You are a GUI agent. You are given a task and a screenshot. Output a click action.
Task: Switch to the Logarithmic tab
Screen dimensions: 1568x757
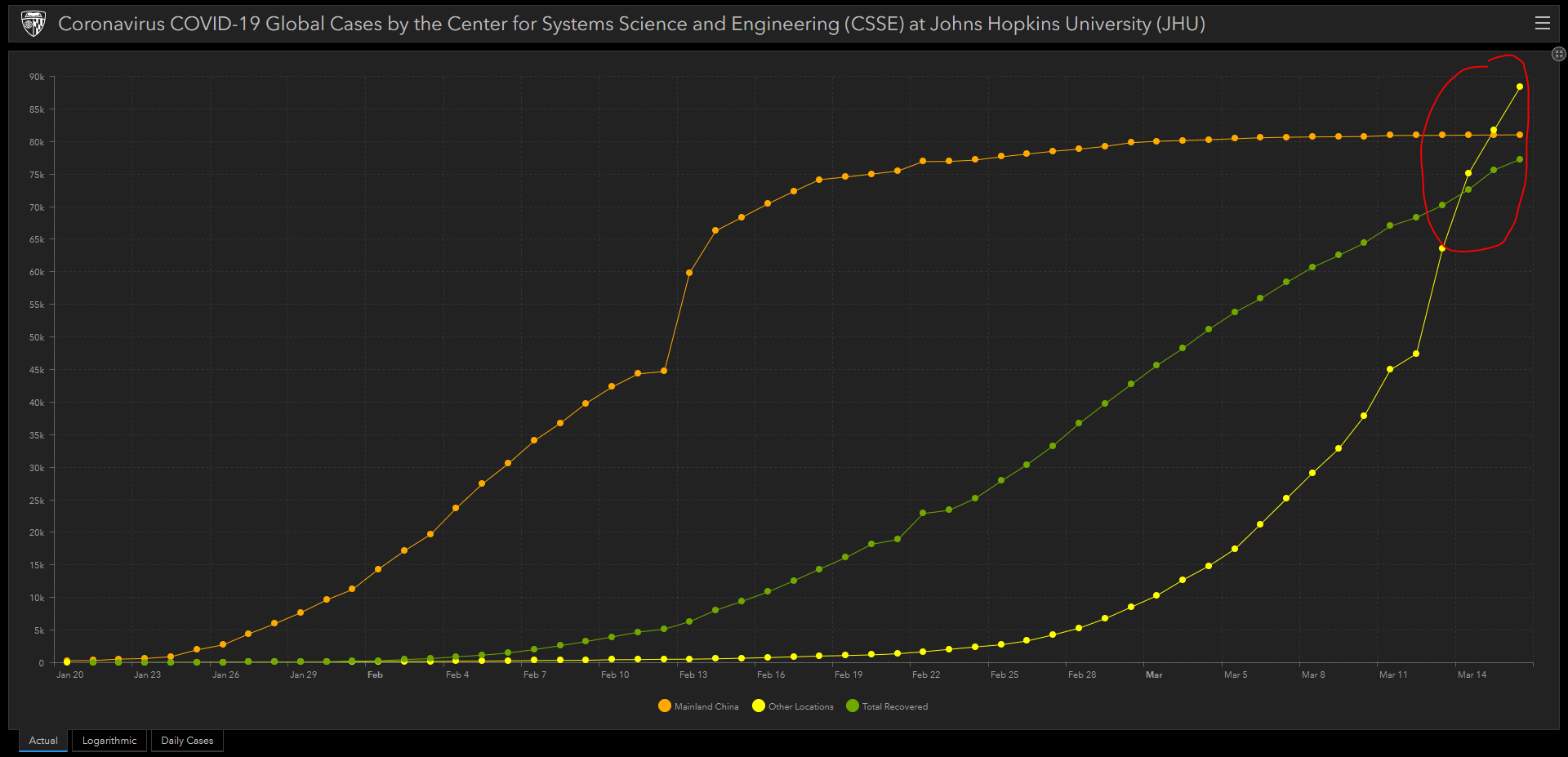click(109, 741)
